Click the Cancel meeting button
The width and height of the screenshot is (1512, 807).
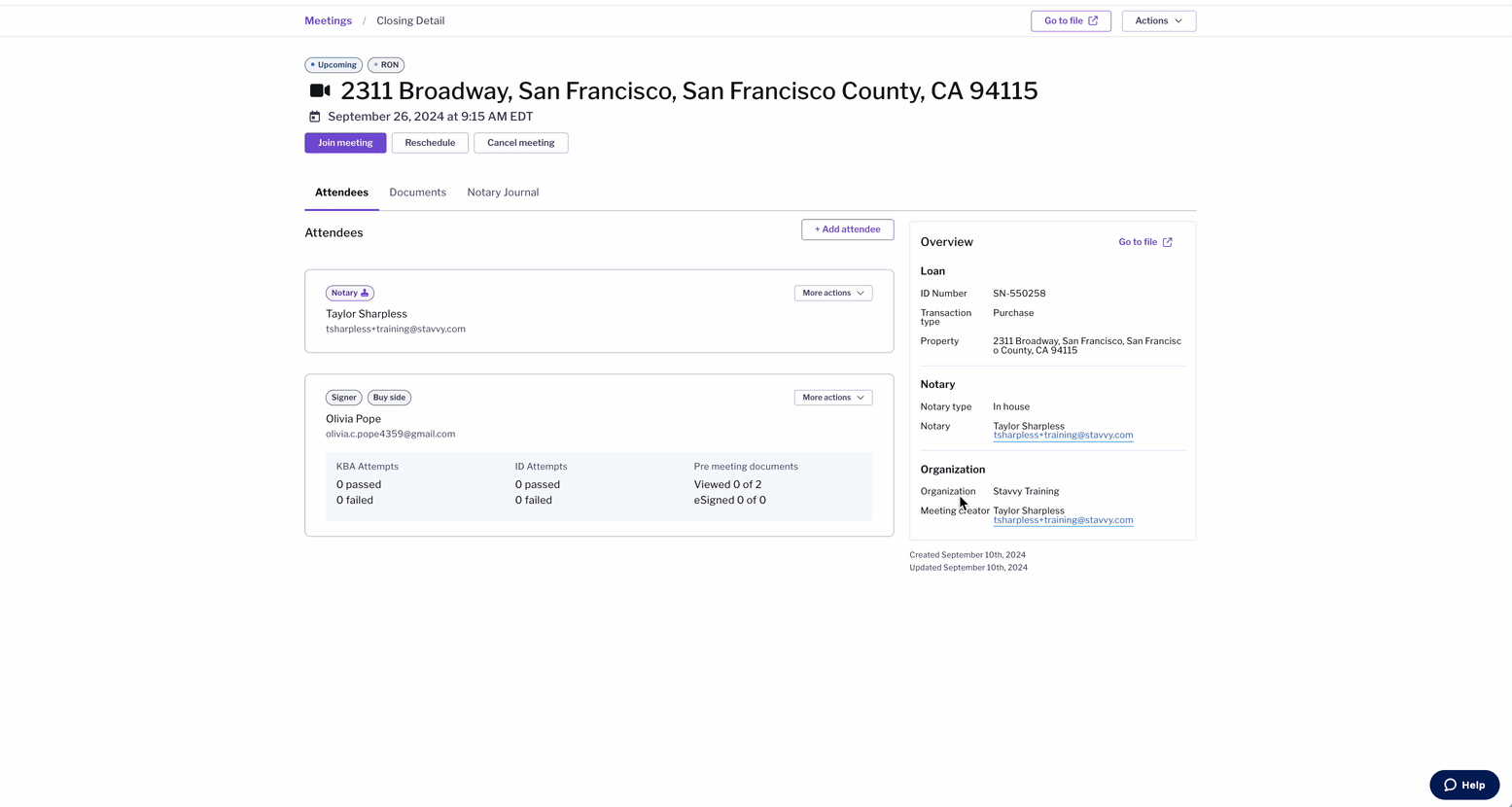point(520,143)
